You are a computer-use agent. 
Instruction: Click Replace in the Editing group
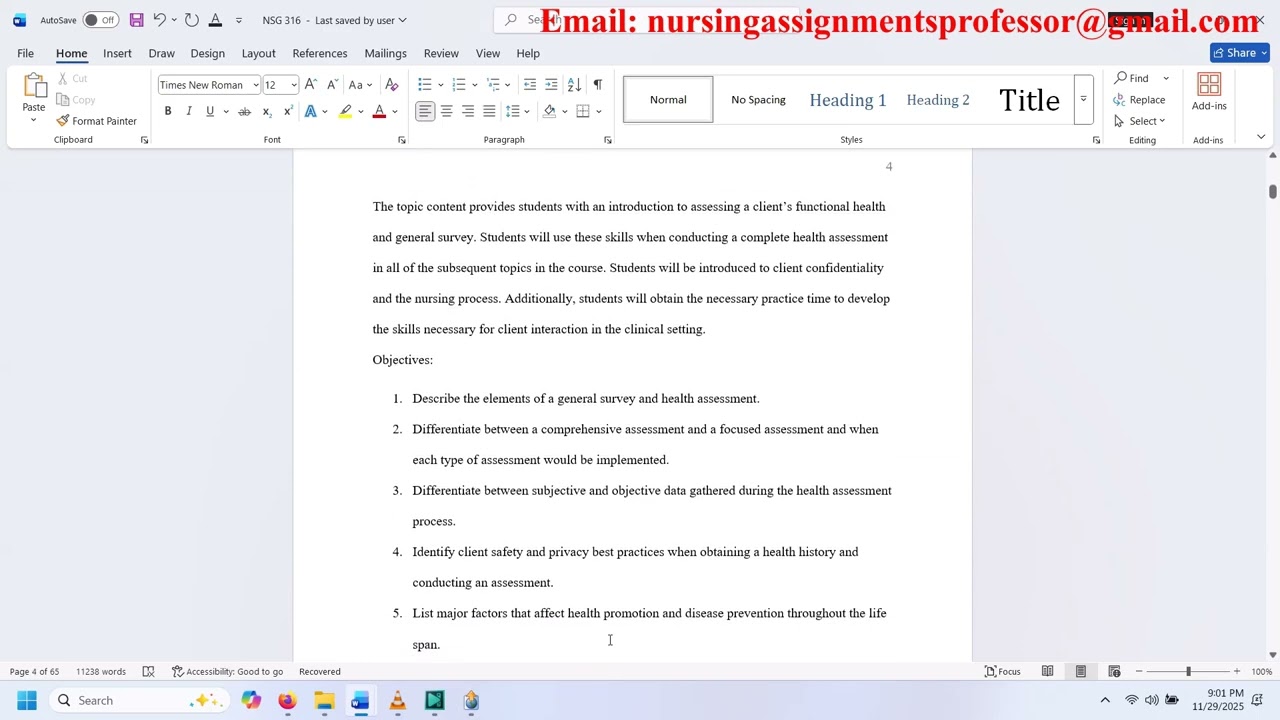point(1139,100)
